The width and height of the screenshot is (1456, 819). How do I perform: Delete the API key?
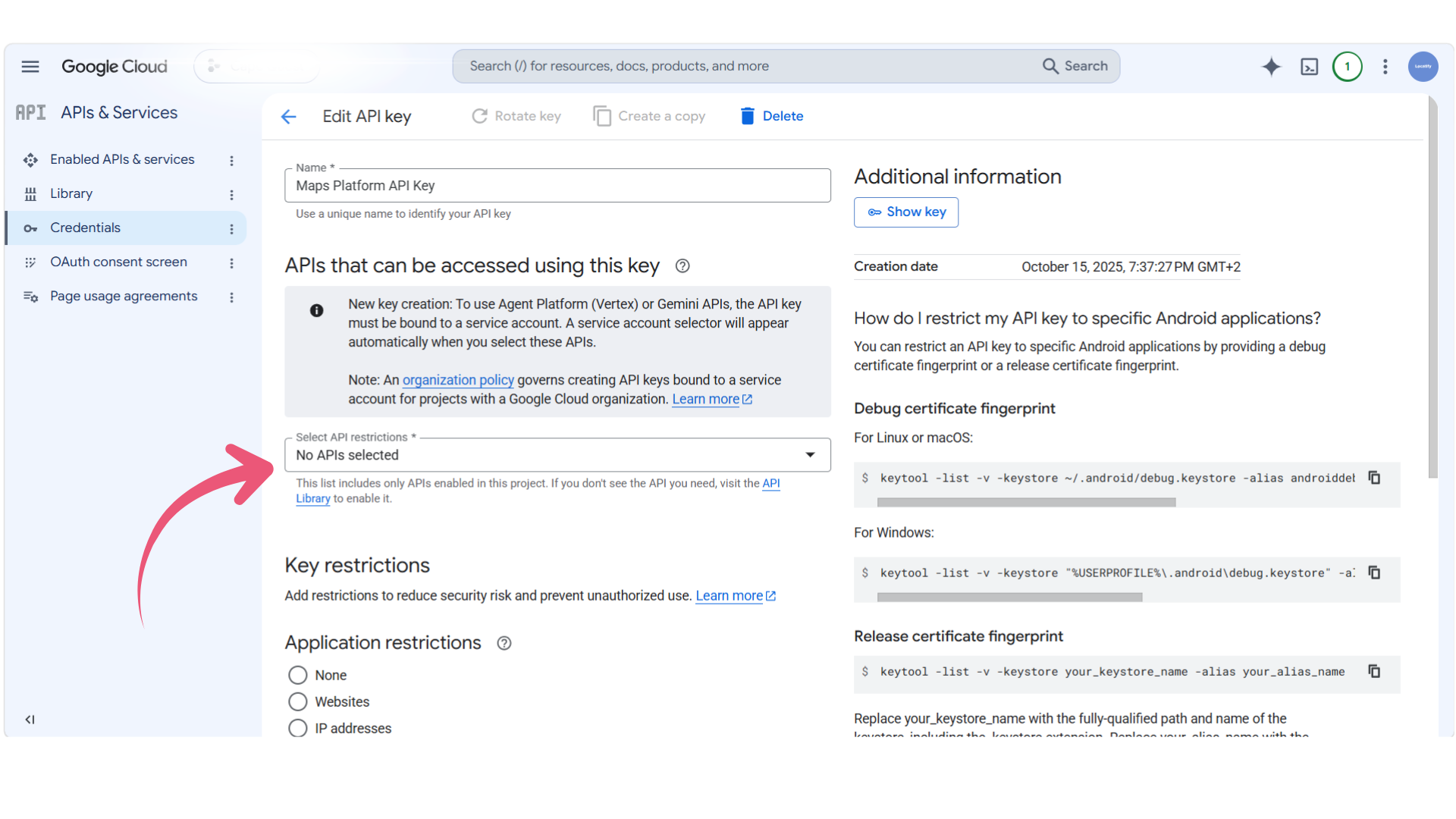772,116
